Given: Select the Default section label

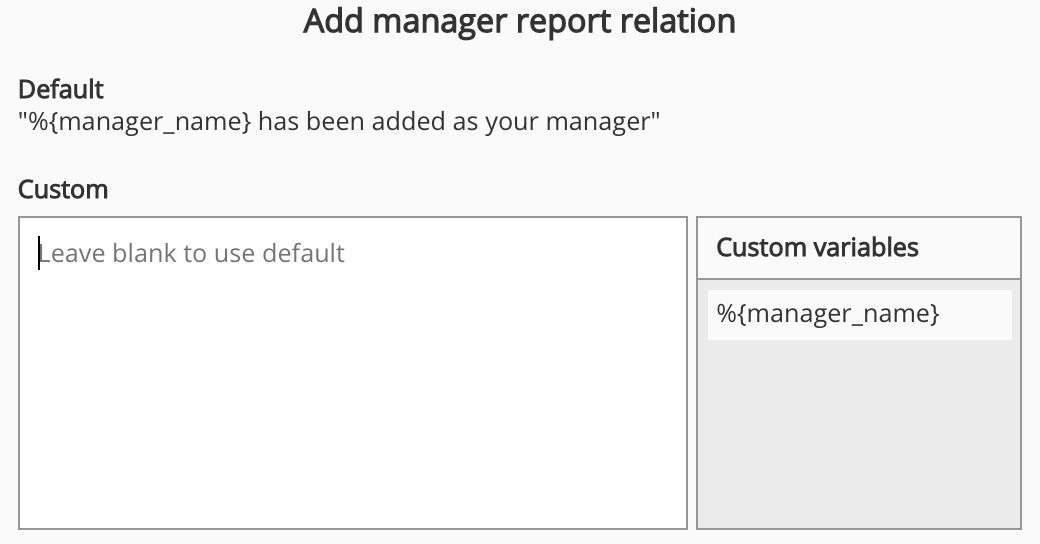Looking at the screenshot, I should [61, 89].
